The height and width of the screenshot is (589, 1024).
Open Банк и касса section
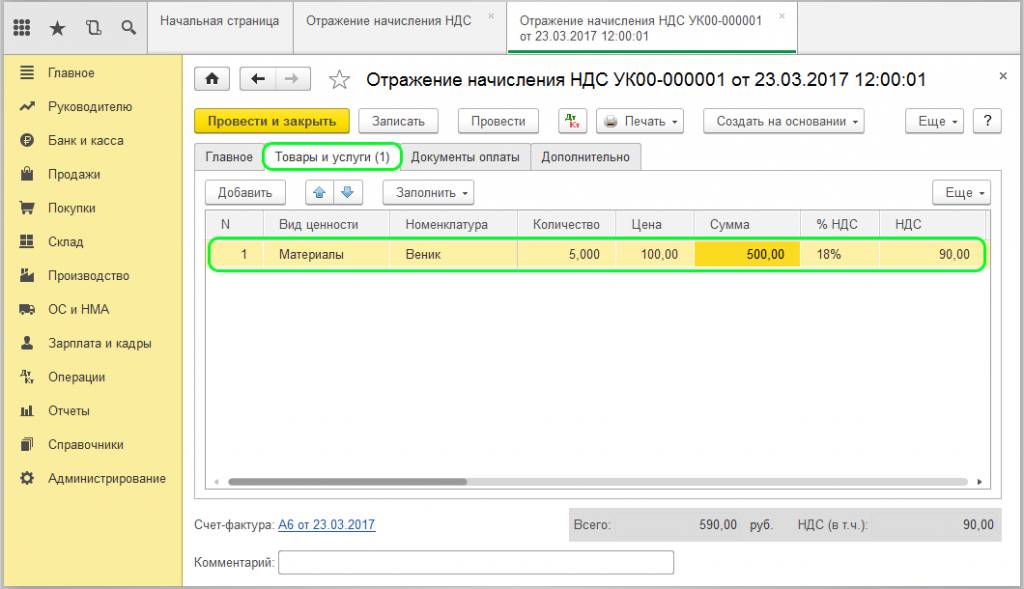tap(86, 140)
